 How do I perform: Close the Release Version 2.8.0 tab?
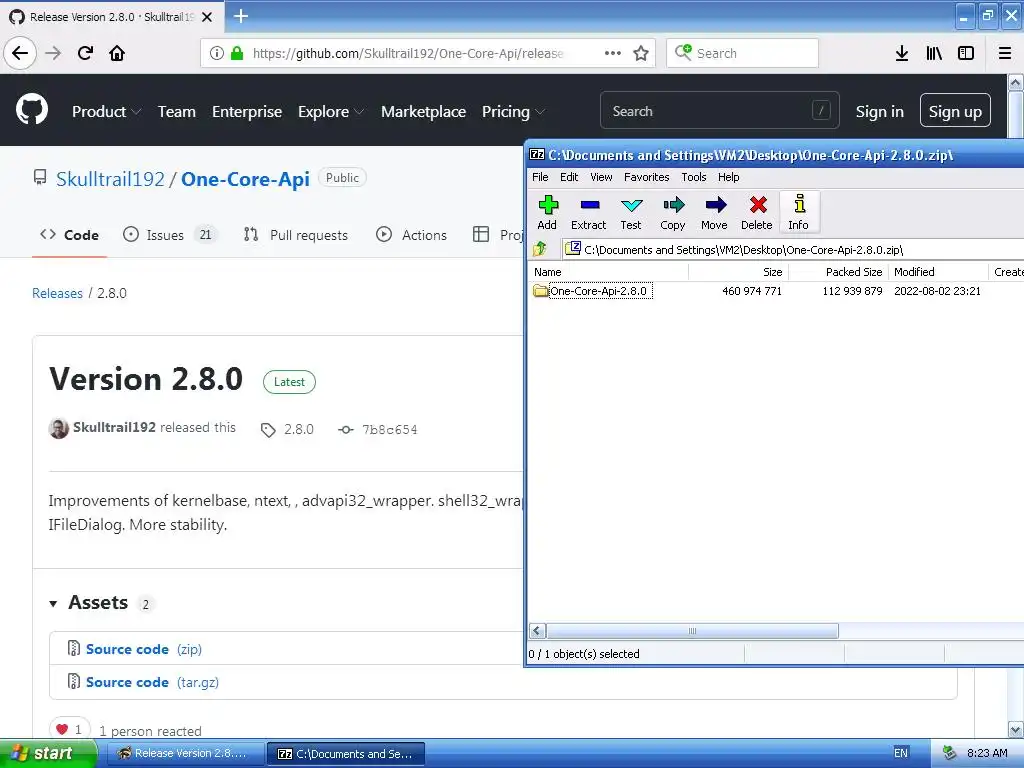coord(207,17)
